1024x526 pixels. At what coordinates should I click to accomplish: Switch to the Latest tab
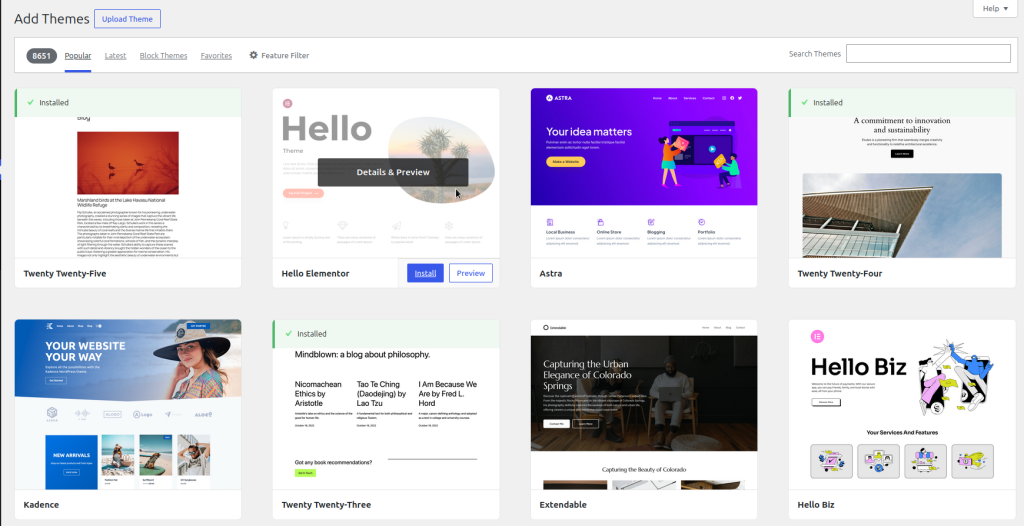tap(116, 56)
